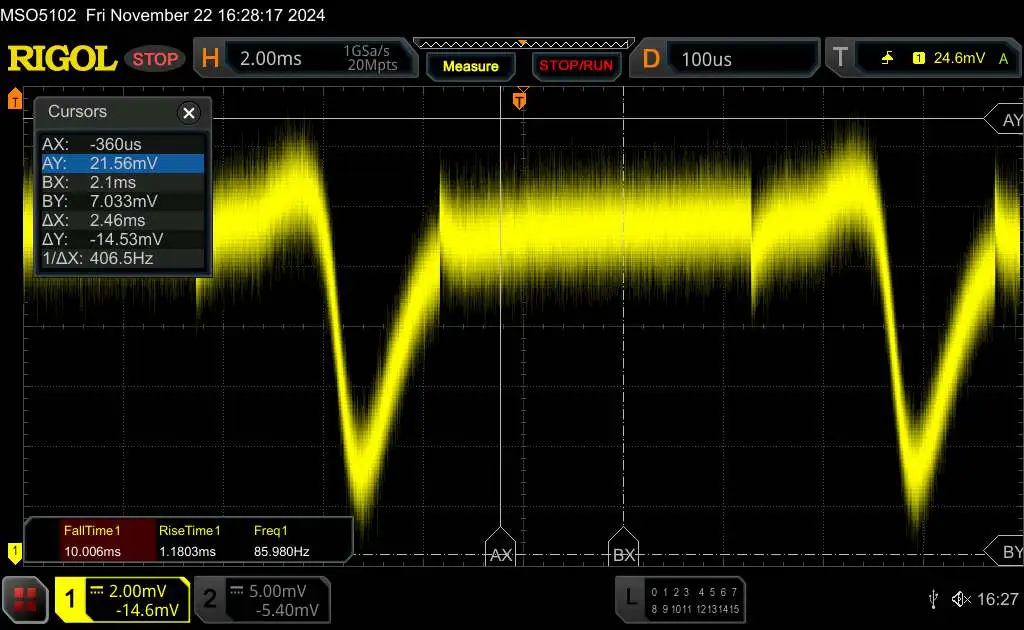Click the 1/ΔX: 406.5Hz readout

click(123, 258)
